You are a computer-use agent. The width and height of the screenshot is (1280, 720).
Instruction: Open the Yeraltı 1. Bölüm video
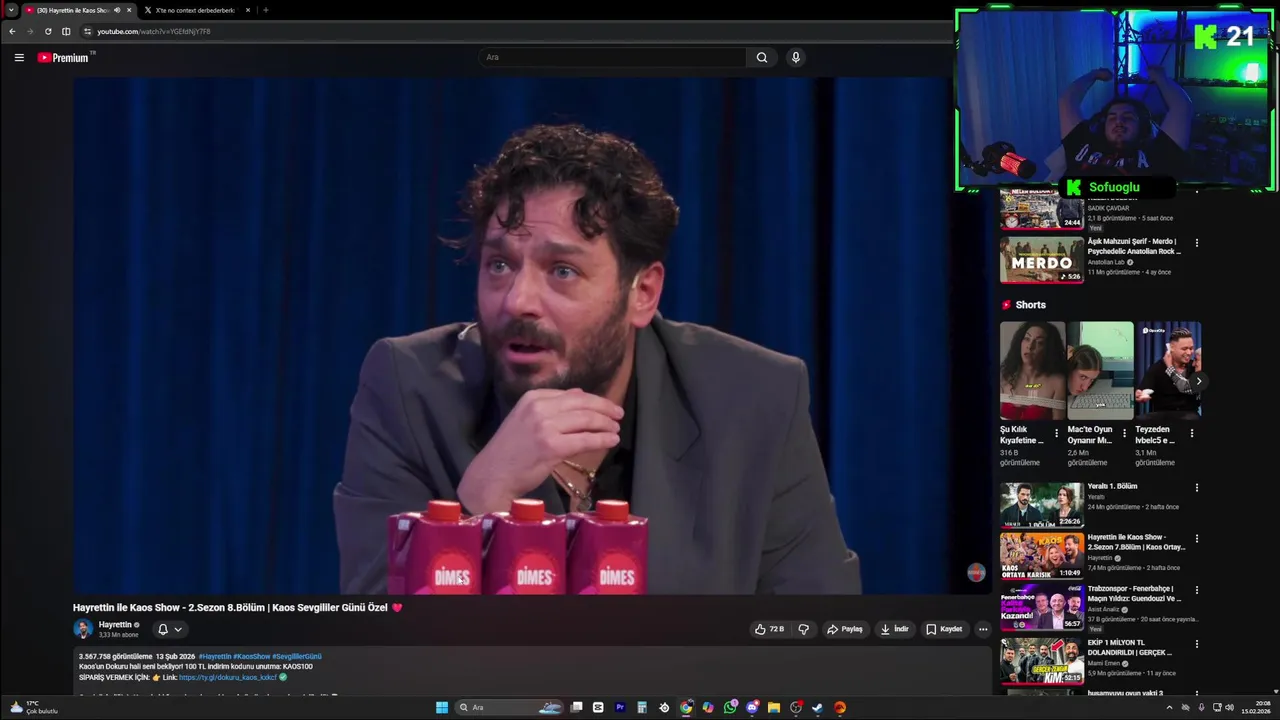tap(1041, 505)
